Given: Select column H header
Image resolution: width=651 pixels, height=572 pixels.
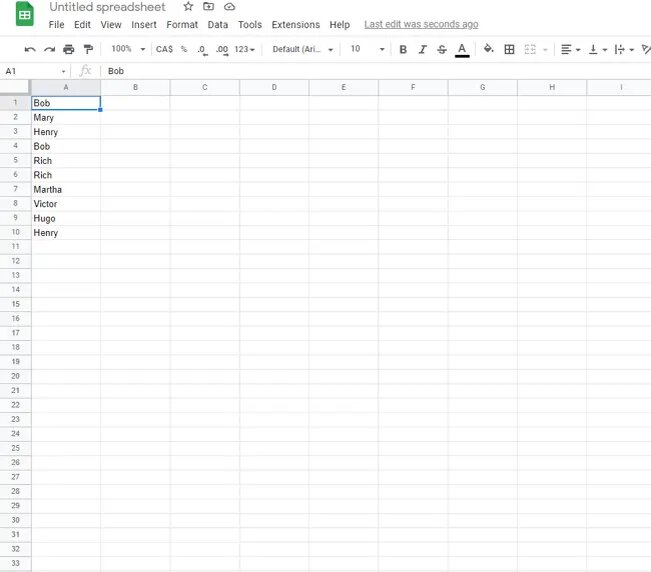Looking at the screenshot, I should (552, 87).
